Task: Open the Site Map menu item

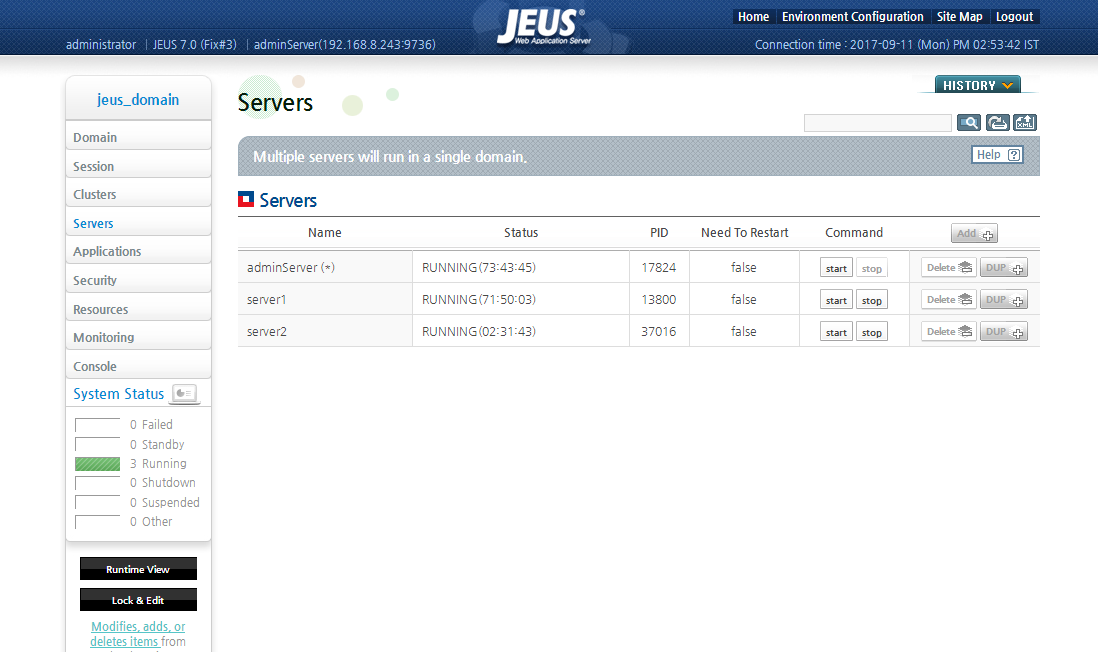Action: pyautogui.click(x=959, y=17)
